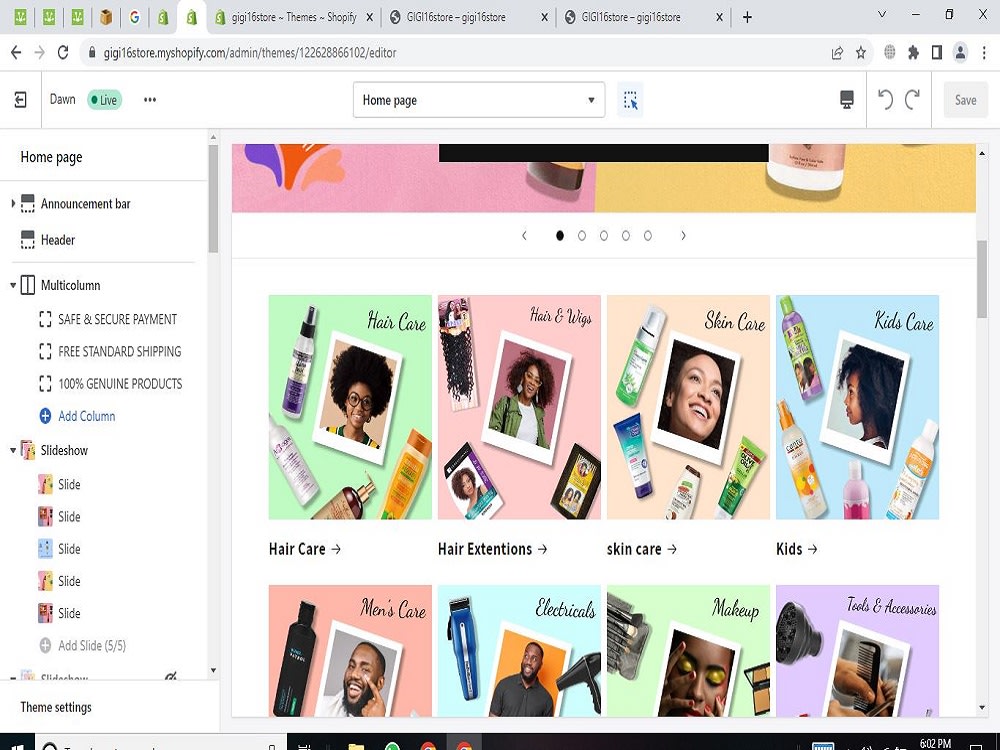
Task: Switch to the second GIGI16store browser tab
Action: [x=643, y=17]
